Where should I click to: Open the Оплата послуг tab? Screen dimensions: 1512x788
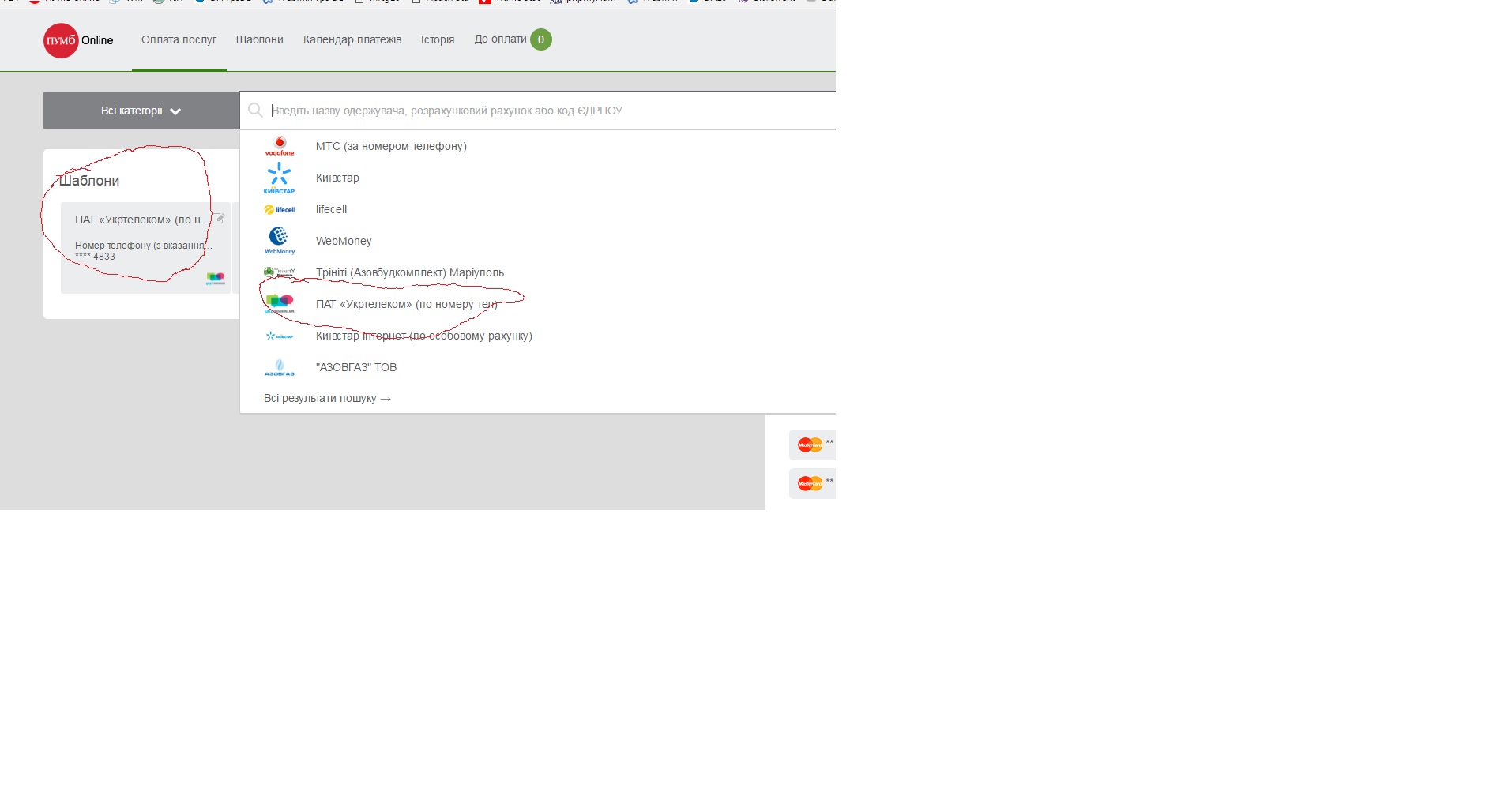(179, 39)
